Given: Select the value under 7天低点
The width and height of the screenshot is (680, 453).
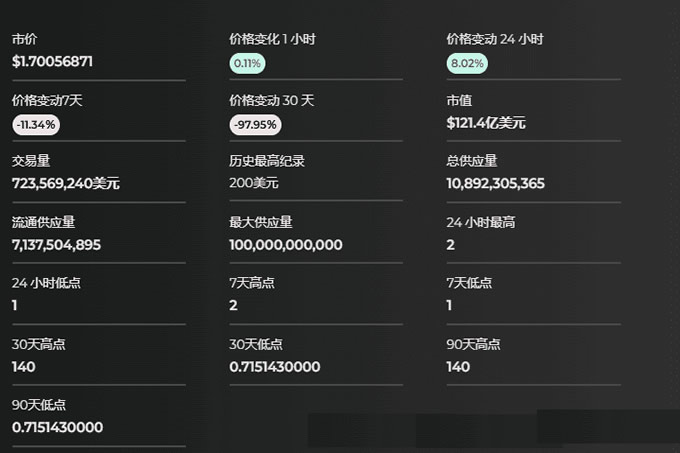Looking at the screenshot, I should point(450,306).
